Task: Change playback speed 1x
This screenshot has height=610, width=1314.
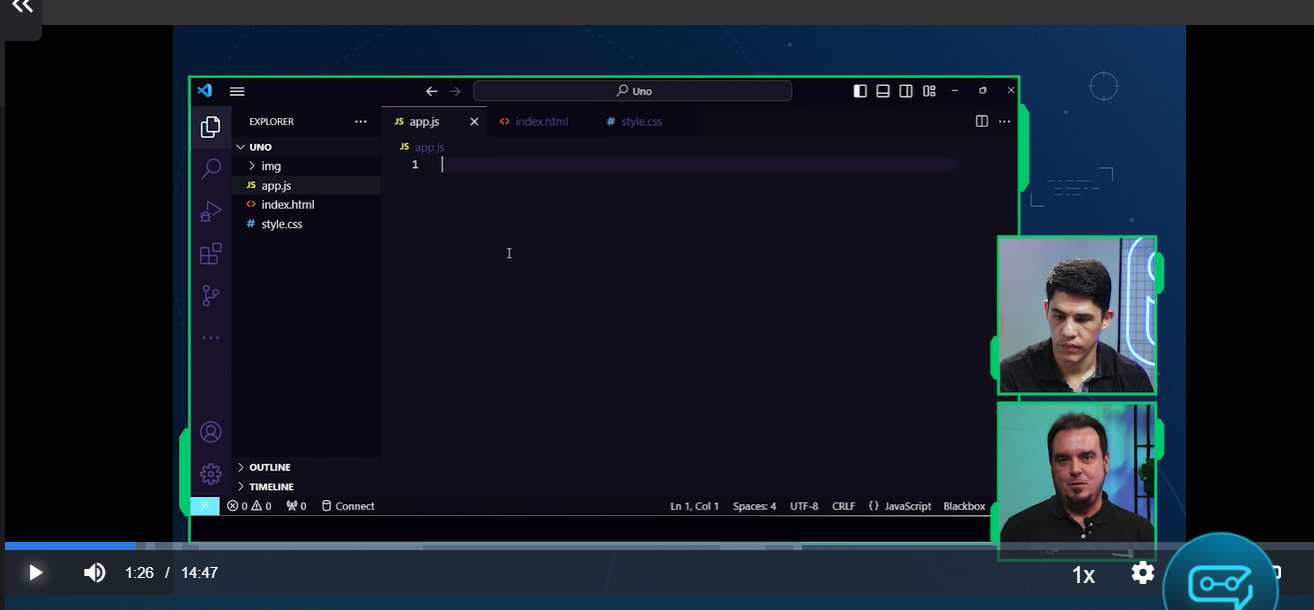Action: [1083, 575]
